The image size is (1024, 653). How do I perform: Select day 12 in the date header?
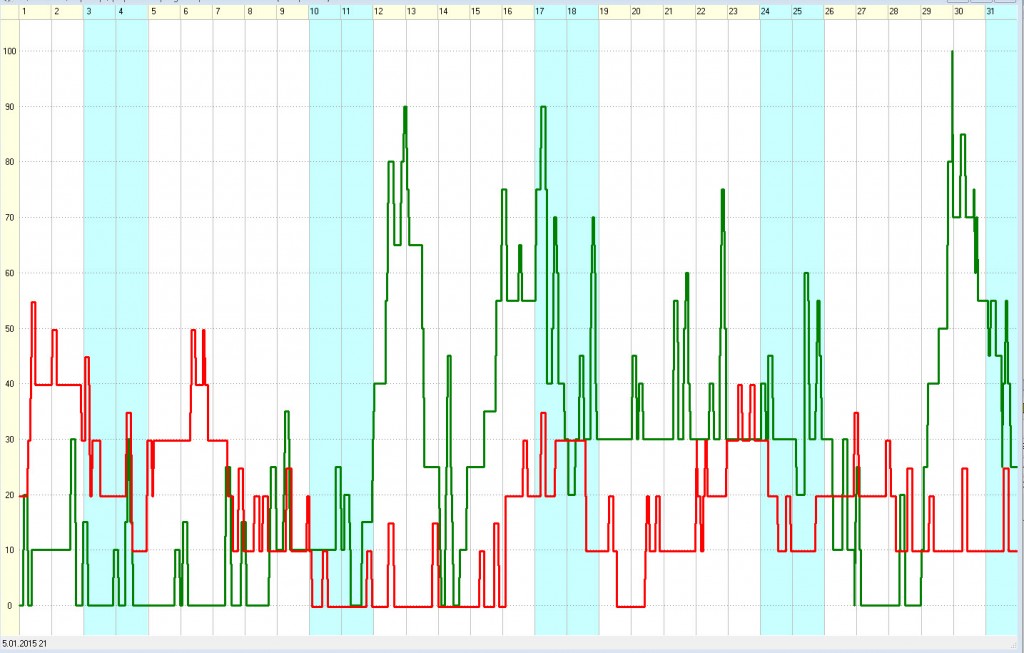(x=390, y=11)
